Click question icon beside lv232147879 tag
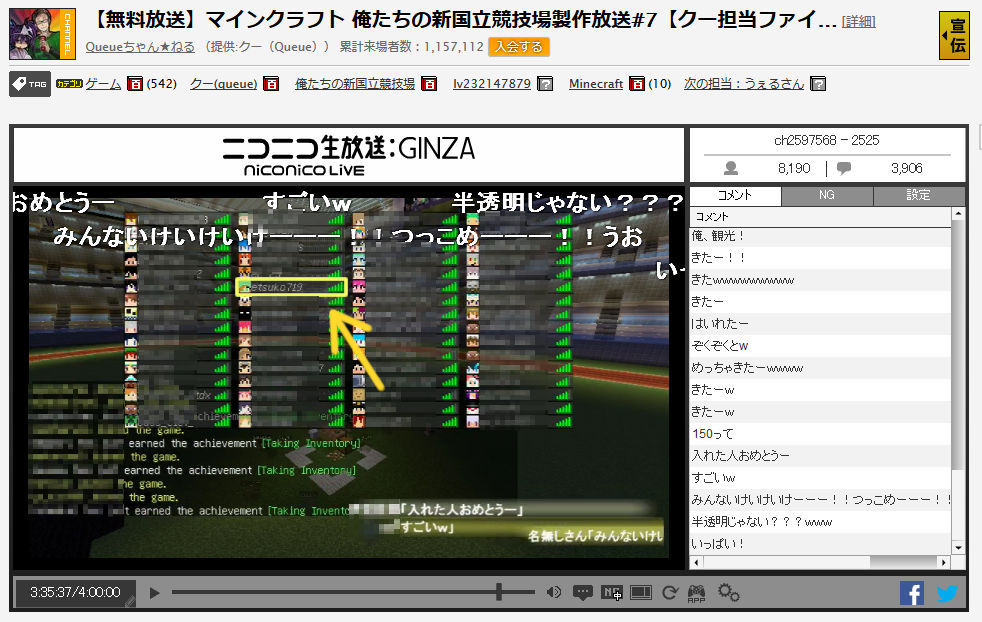The width and height of the screenshot is (982, 622). (x=545, y=84)
